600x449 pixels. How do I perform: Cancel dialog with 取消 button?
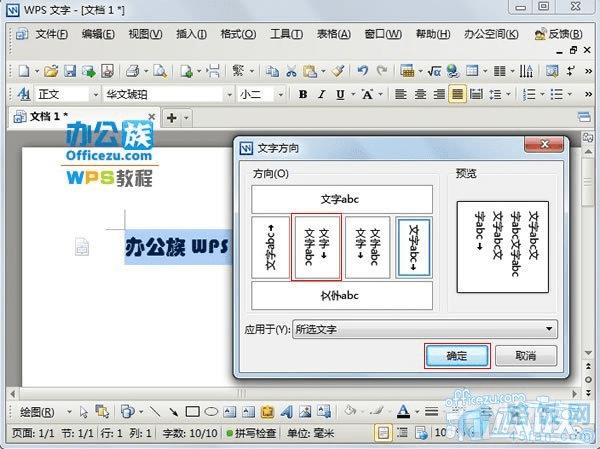pos(526,356)
